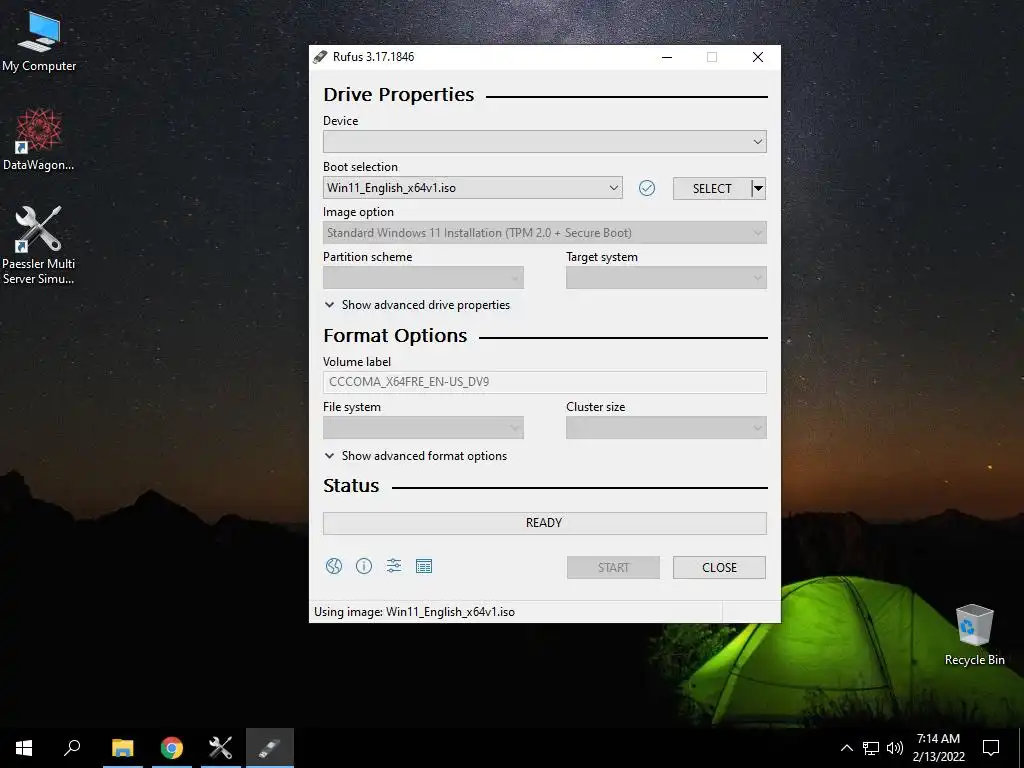The height and width of the screenshot is (768, 1024).
Task: Show the Rufus log table icon
Action: tap(424, 566)
